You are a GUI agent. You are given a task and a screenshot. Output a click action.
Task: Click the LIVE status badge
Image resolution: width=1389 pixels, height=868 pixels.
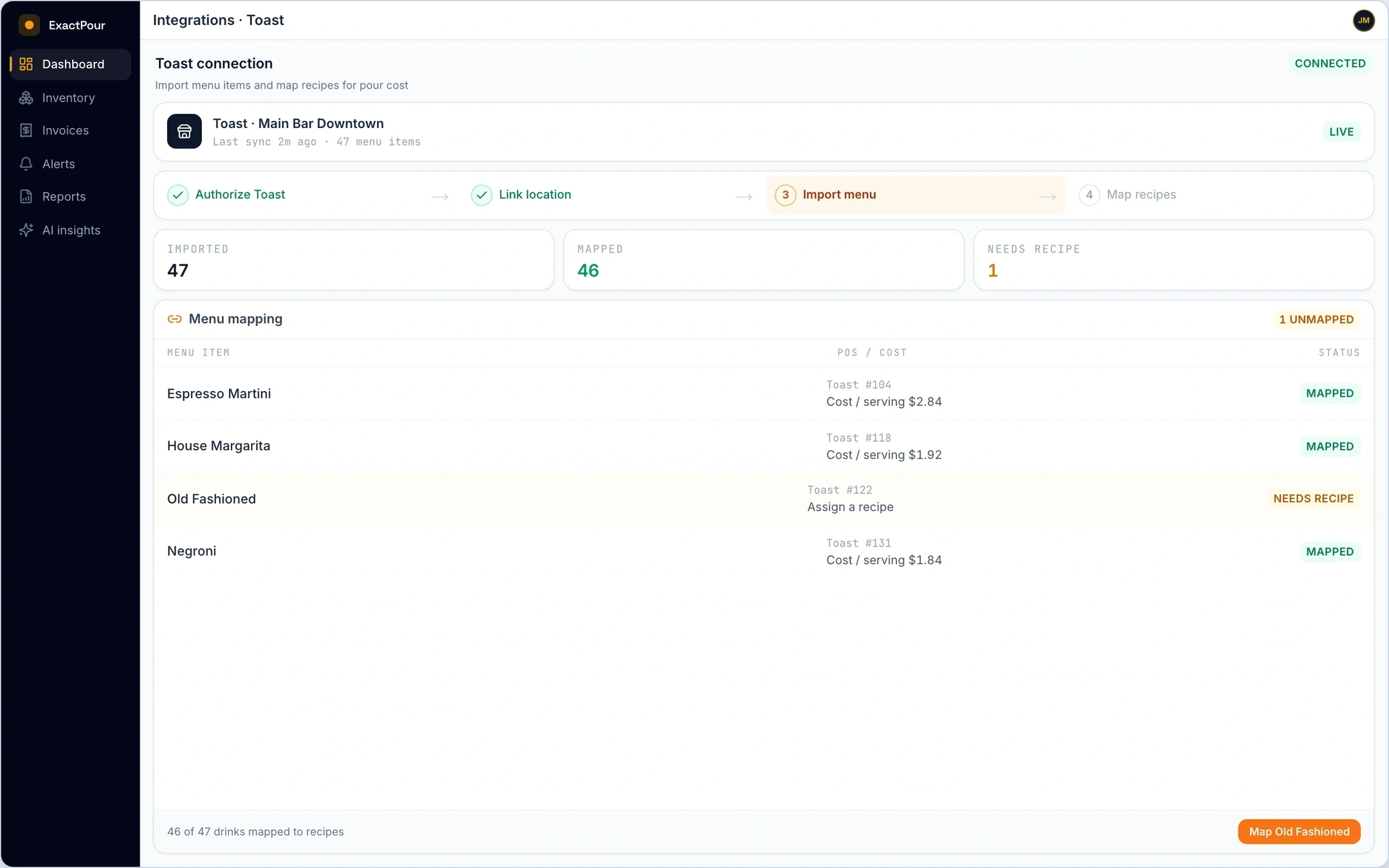(x=1341, y=132)
